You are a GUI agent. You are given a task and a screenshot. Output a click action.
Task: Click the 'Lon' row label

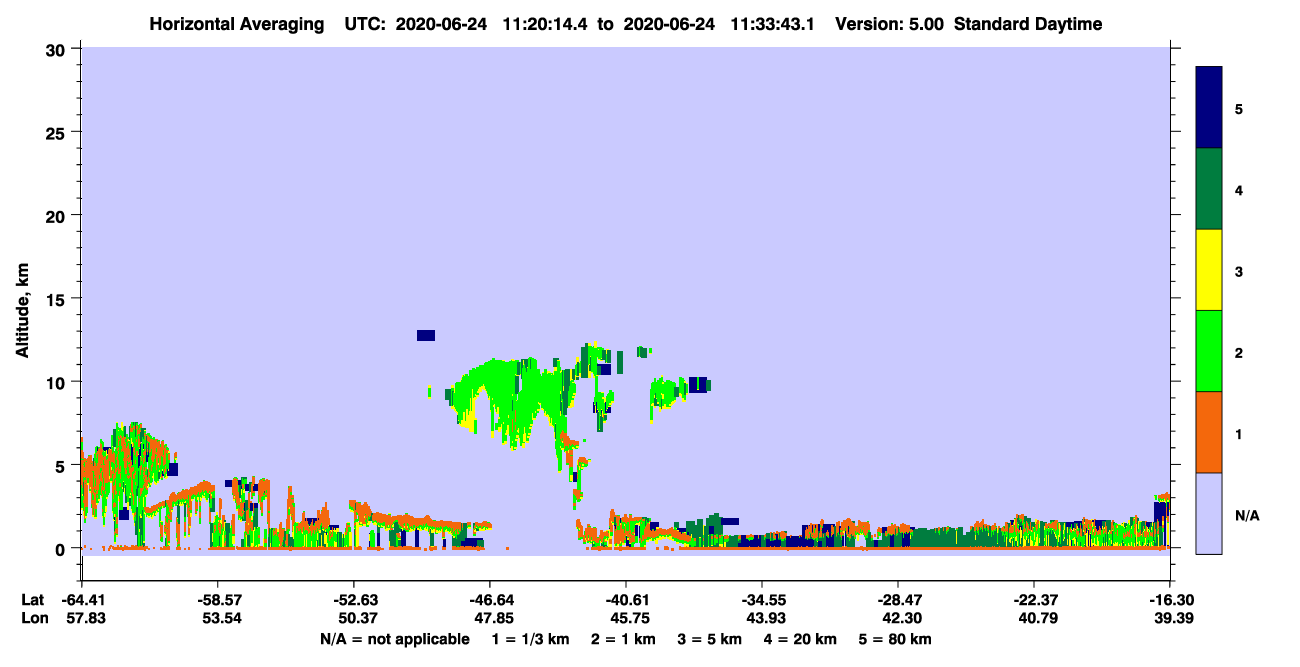(x=33, y=618)
